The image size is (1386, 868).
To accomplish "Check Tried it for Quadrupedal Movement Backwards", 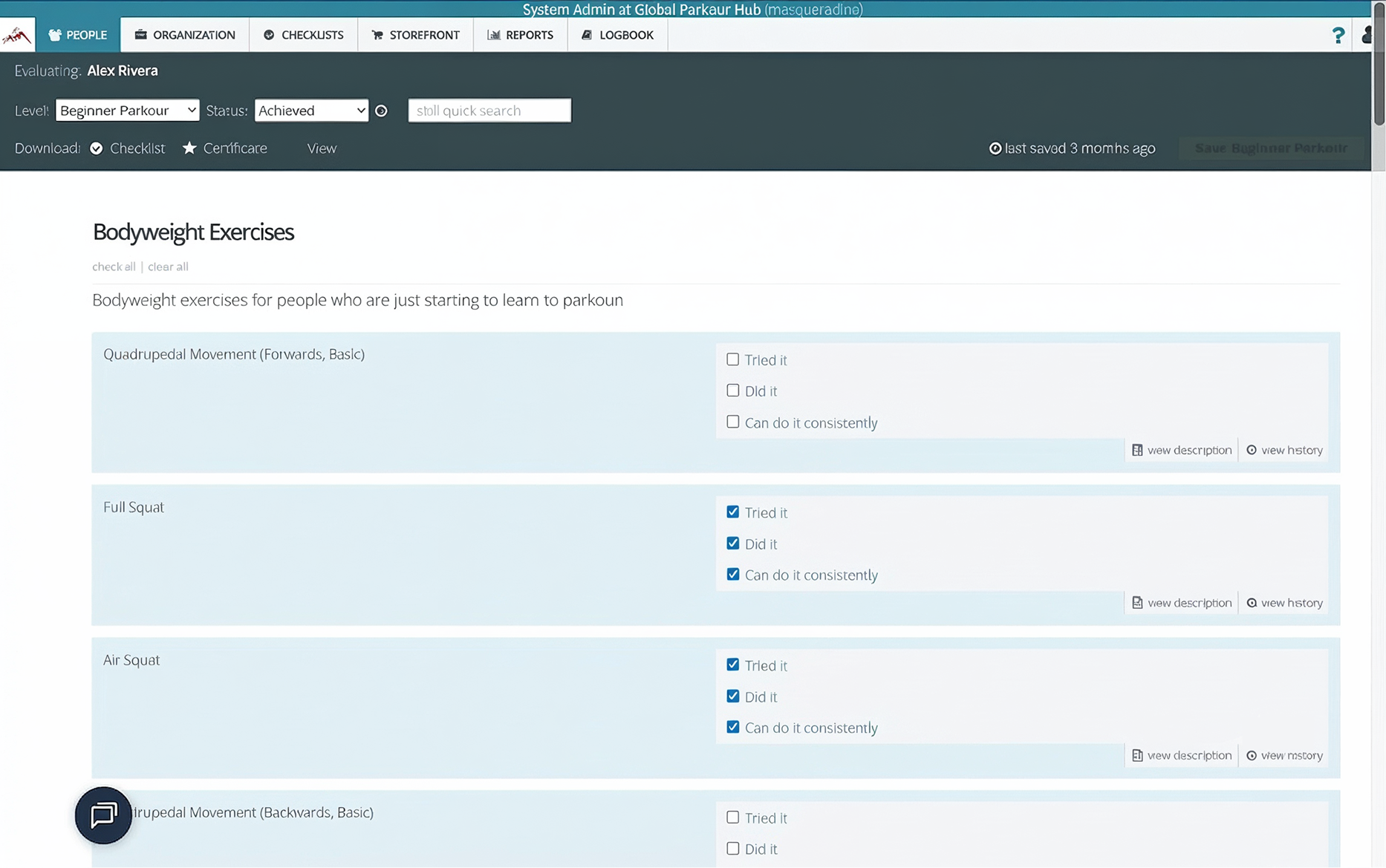I will 733,818.
